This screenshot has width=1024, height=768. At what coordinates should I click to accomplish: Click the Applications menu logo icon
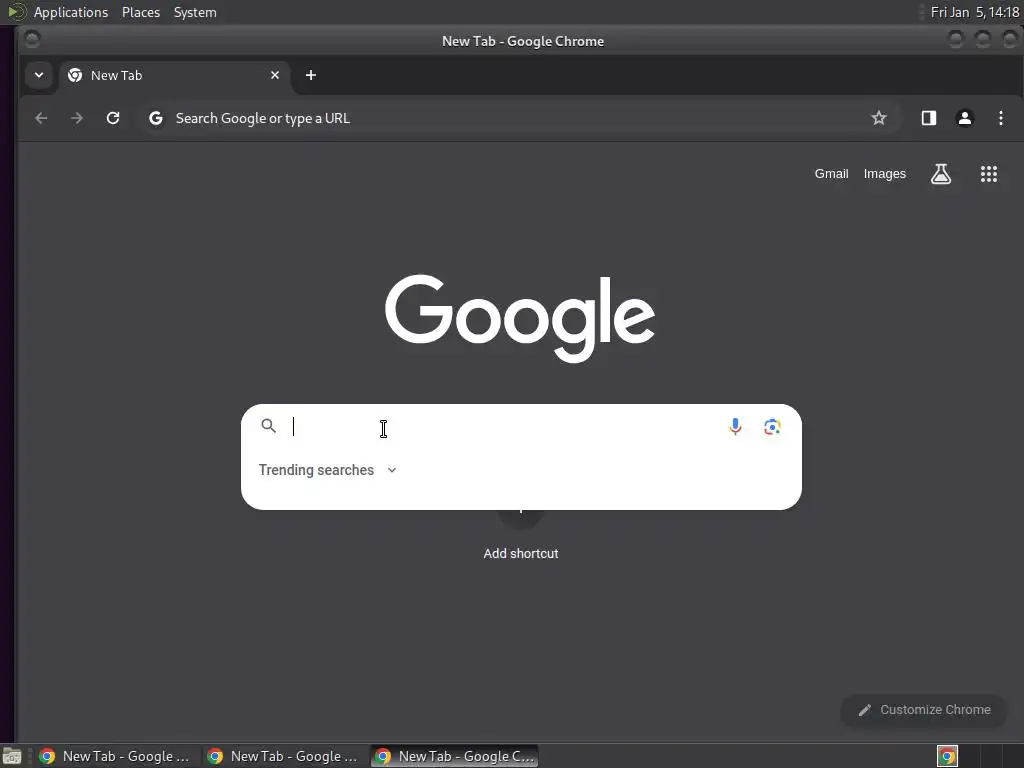tap(16, 12)
